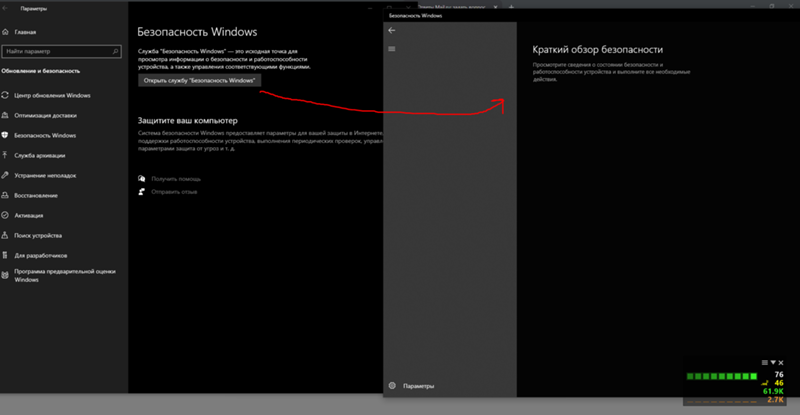Viewport: 800px width, 415px height.
Task: Click the Центр обновления Windows refresh icon
Action: coord(5,95)
